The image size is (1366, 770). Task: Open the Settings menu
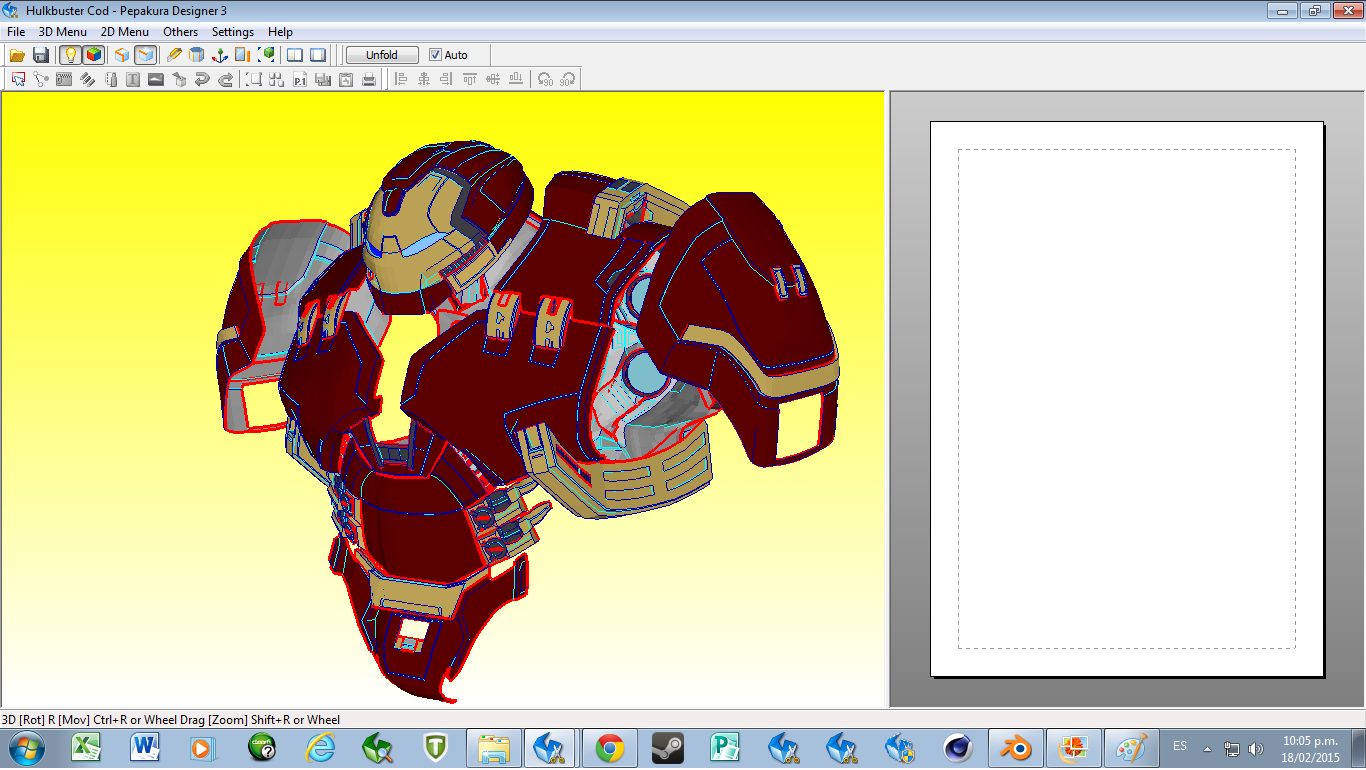click(233, 32)
